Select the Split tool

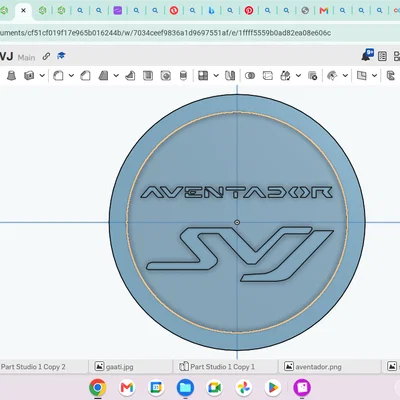tap(268, 76)
